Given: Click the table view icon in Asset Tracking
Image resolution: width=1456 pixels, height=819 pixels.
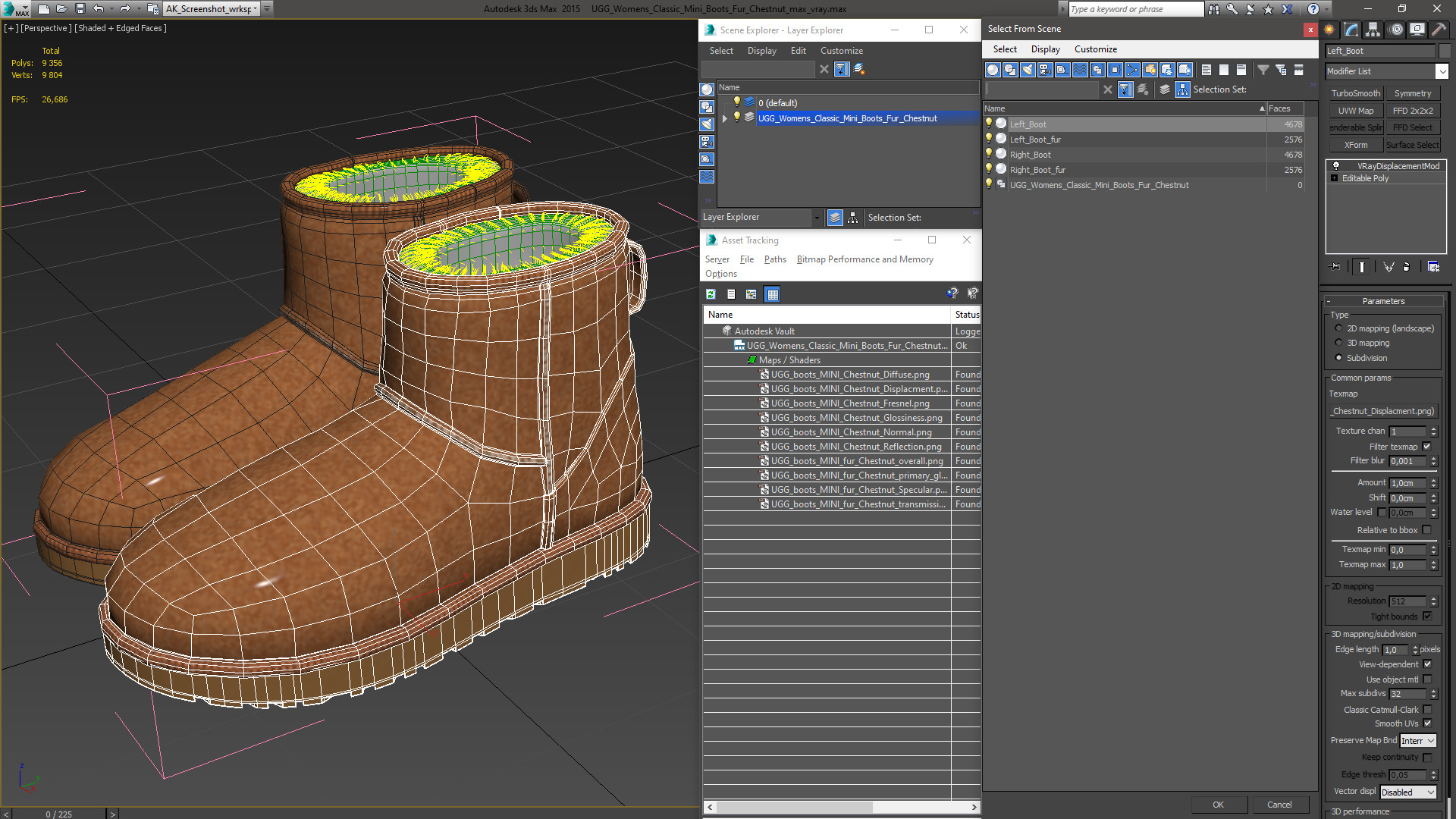Looking at the screenshot, I should [772, 294].
